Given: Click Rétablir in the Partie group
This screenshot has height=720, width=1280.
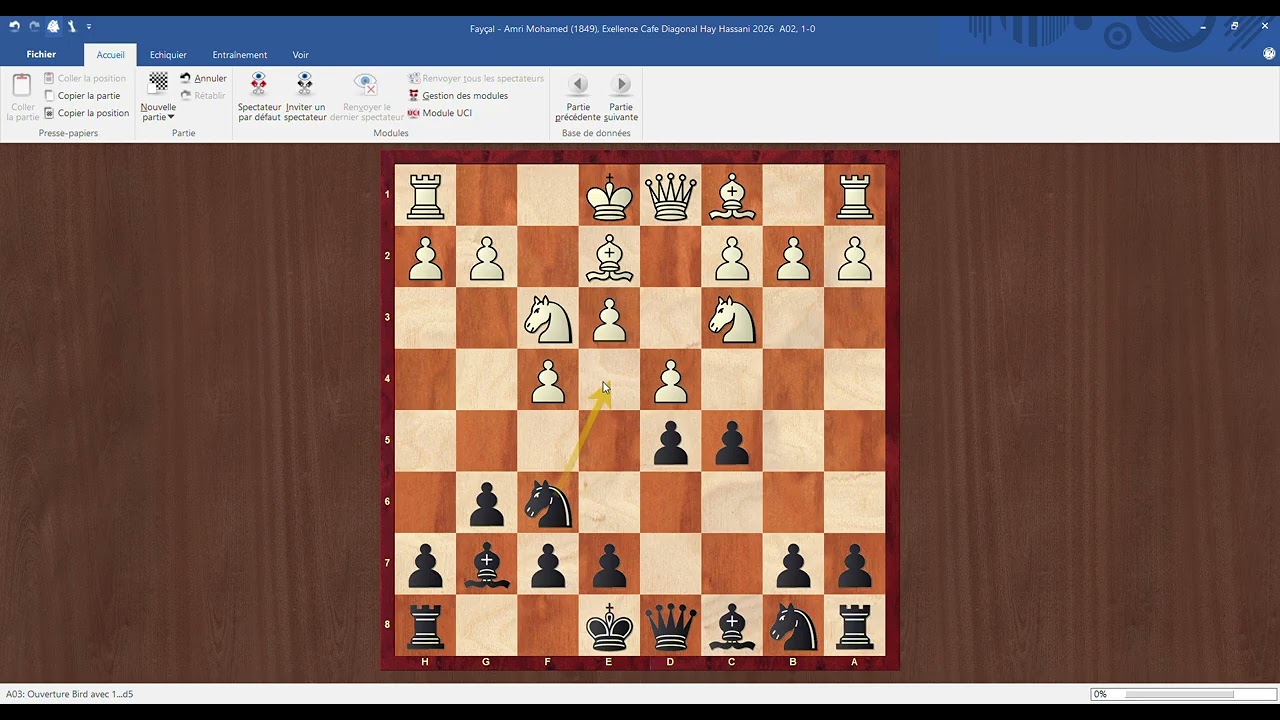Looking at the screenshot, I should [x=203, y=96].
